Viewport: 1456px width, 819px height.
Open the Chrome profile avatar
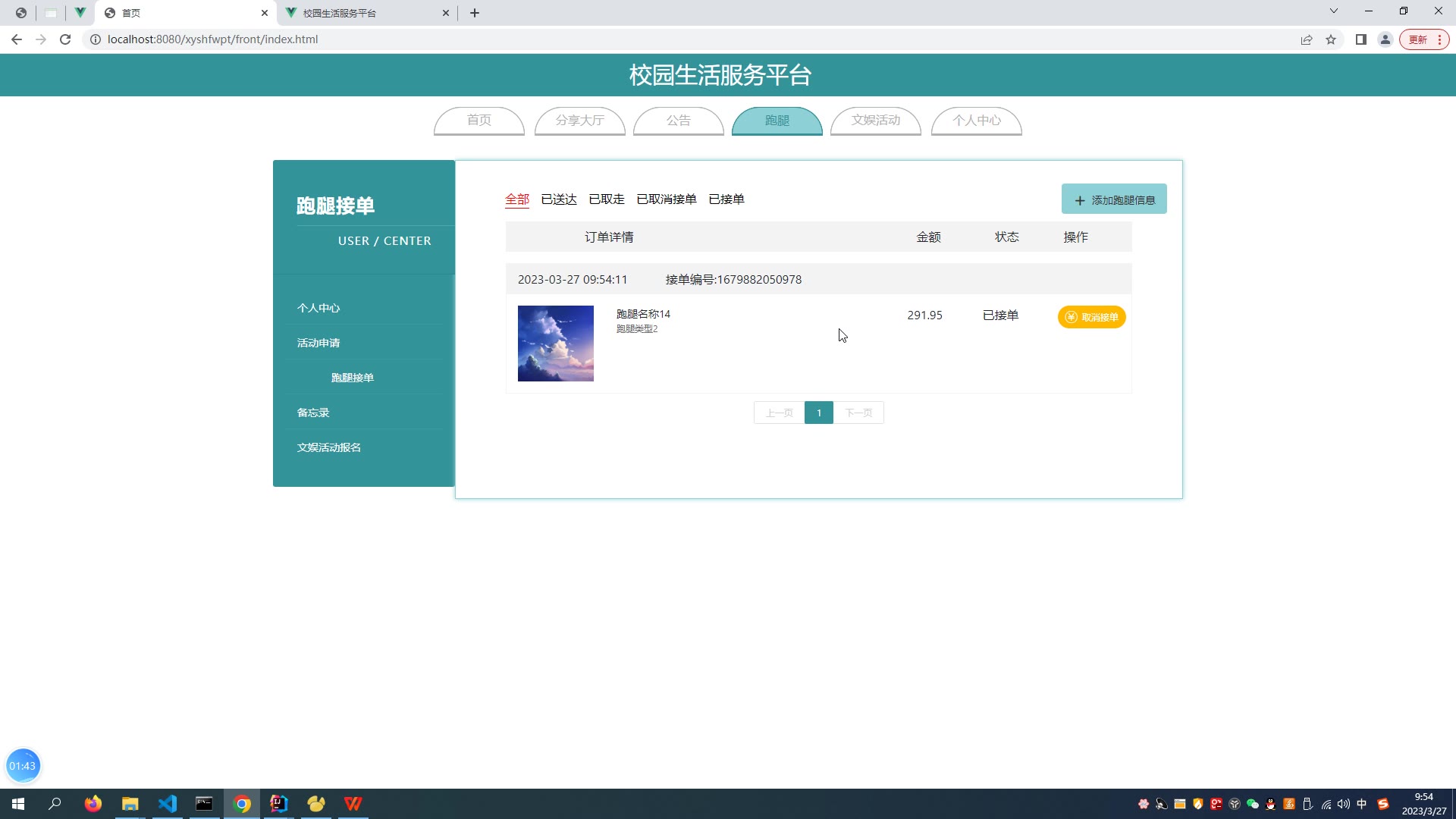(x=1385, y=39)
